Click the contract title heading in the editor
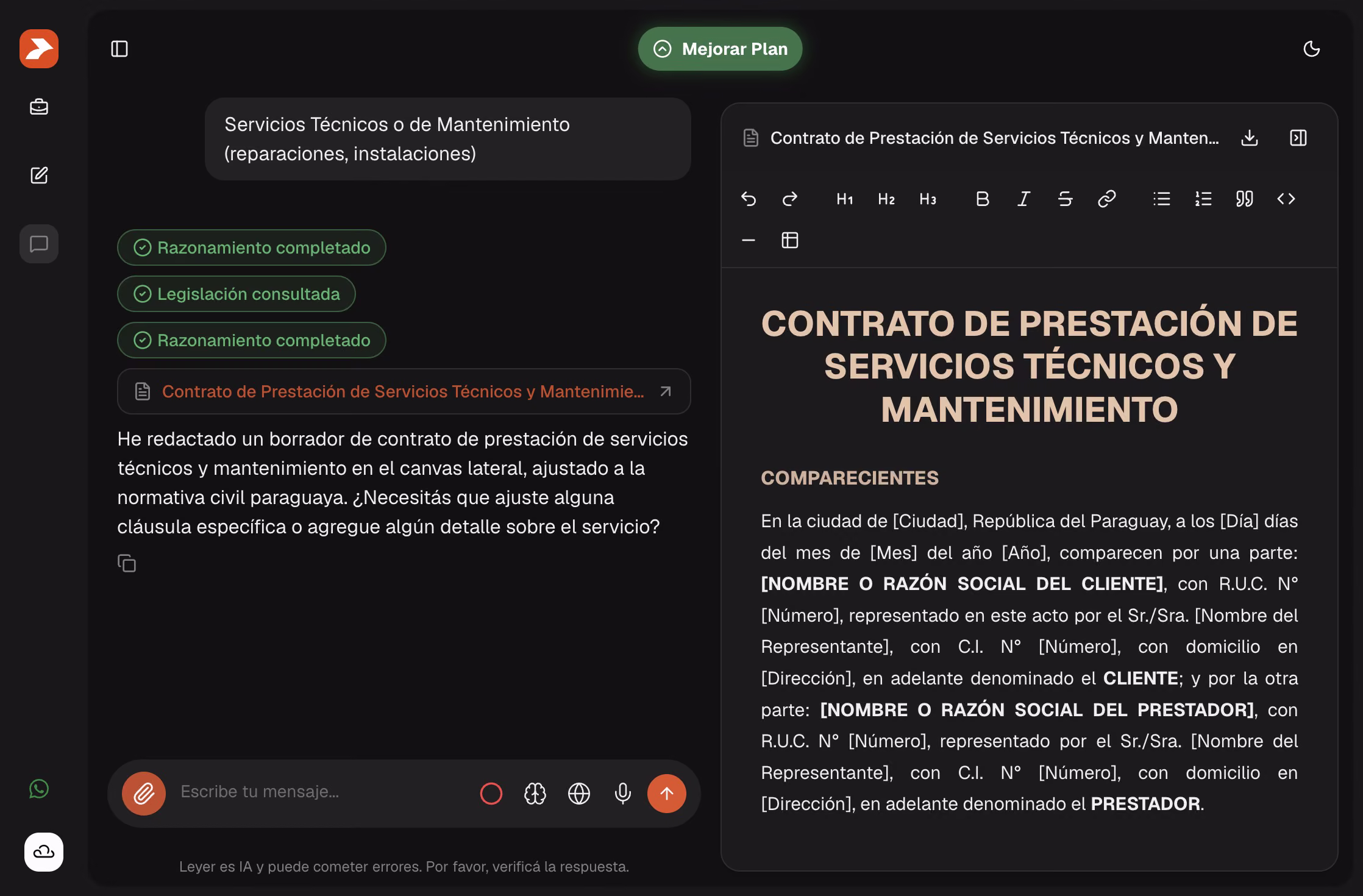This screenshot has height=896, width=1363. coord(1030,366)
